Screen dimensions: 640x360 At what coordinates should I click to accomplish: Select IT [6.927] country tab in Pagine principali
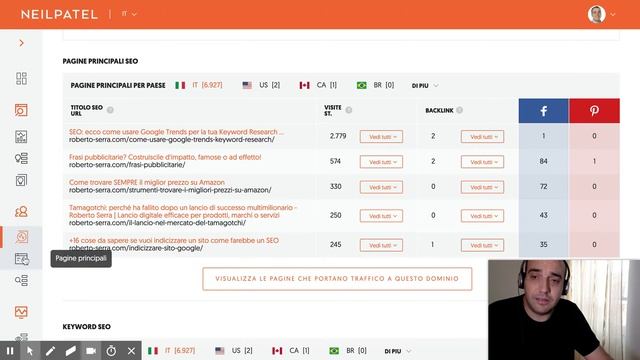pyautogui.click(x=199, y=85)
